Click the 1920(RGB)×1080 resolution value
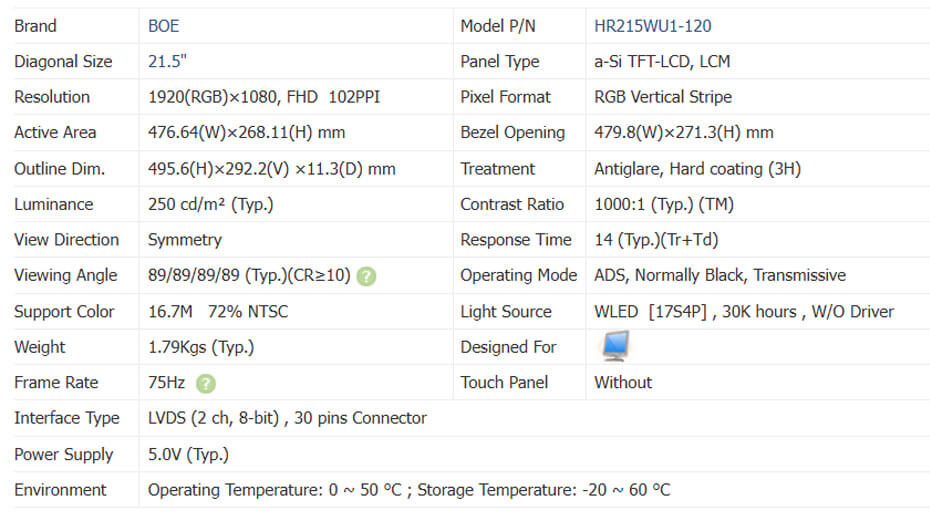This screenshot has width=930, height=521. [264, 97]
